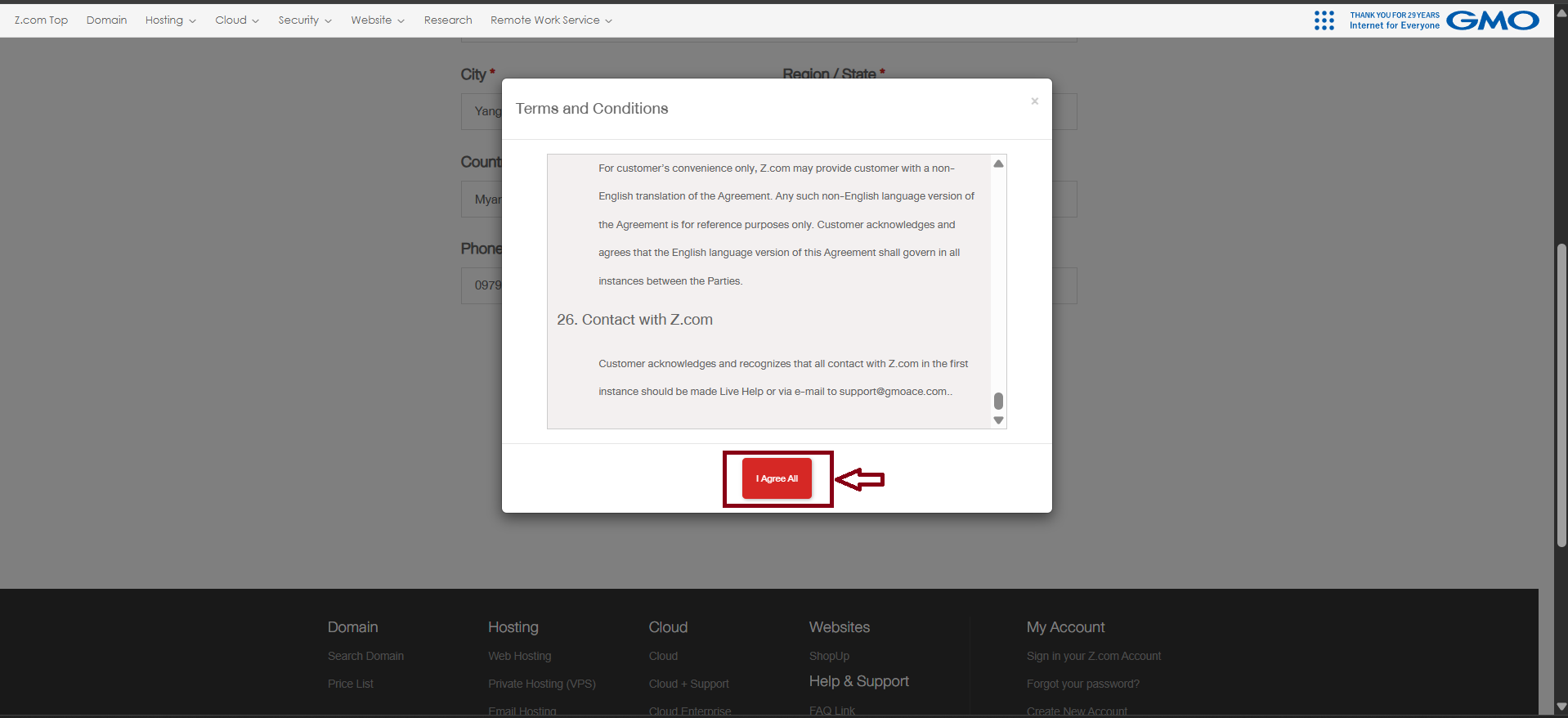Click the Hosting footer heading
Image resolution: width=1568 pixels, height=718 pixels.
[513, 627]
